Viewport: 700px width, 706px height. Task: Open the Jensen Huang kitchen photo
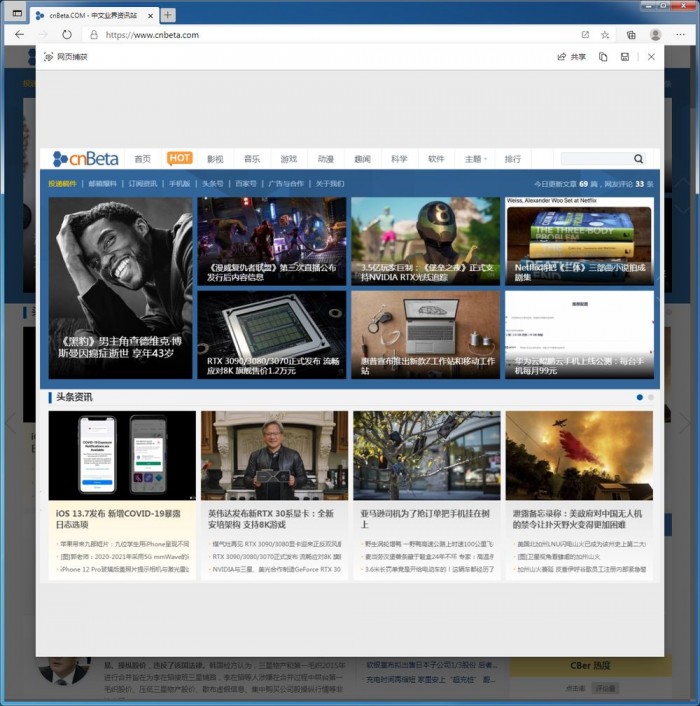tap(275, 455)
